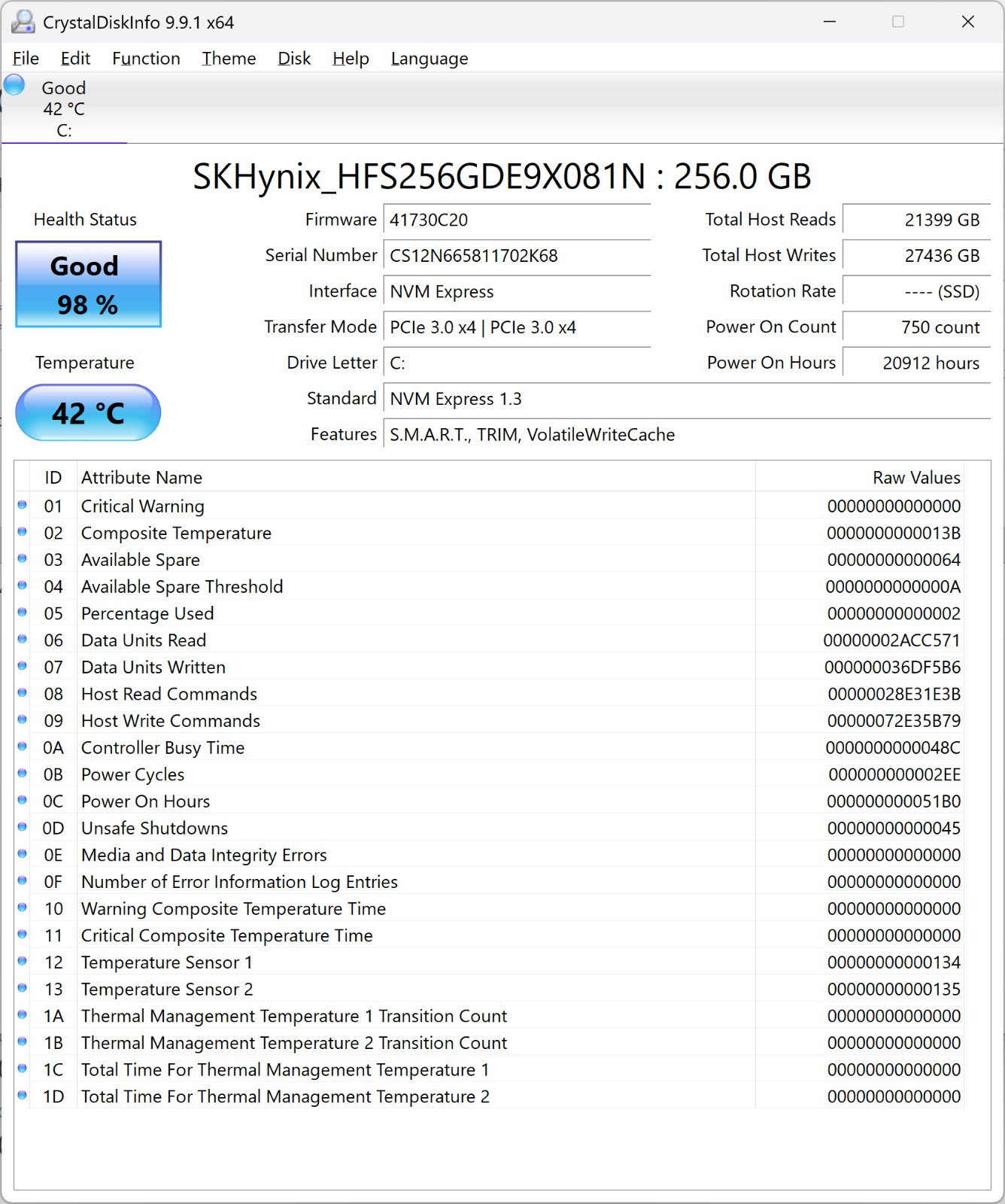Open the Disk menu
Image resolution: width=1005 pixels, height=1204 pixels.
pos(294,58)
